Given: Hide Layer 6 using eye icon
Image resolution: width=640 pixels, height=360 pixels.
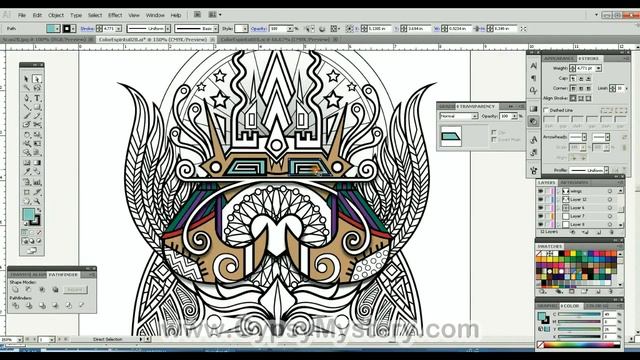Looking at the screenshot, I should click(540, 208).
